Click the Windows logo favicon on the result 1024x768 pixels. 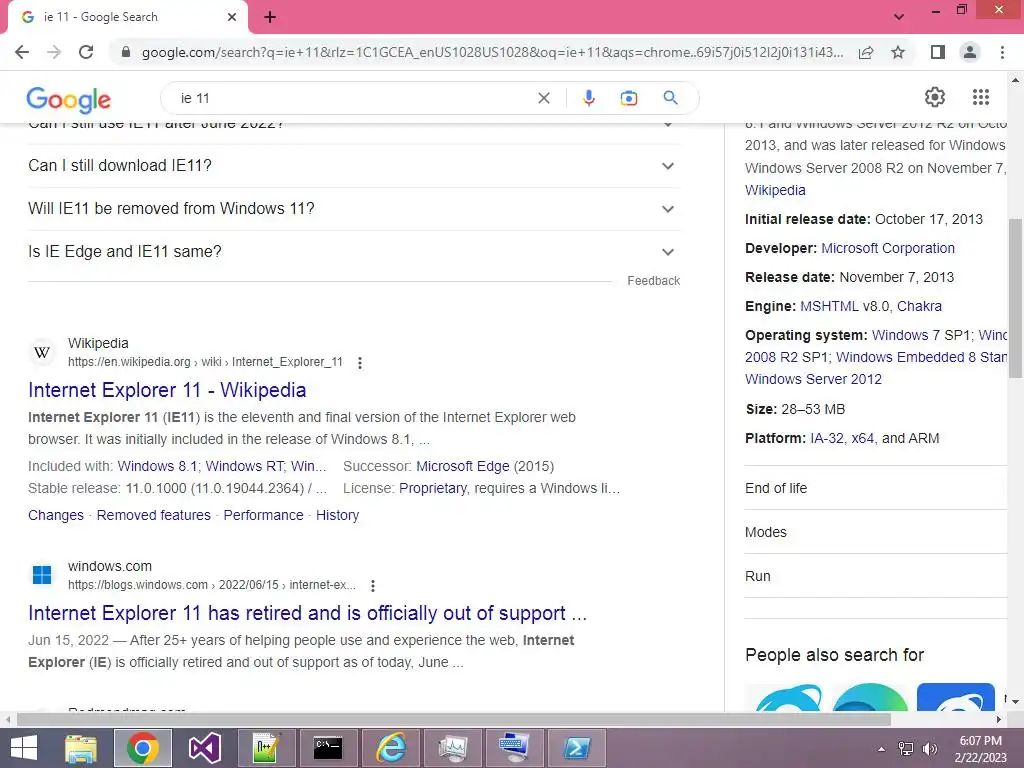tap(42, 575)
